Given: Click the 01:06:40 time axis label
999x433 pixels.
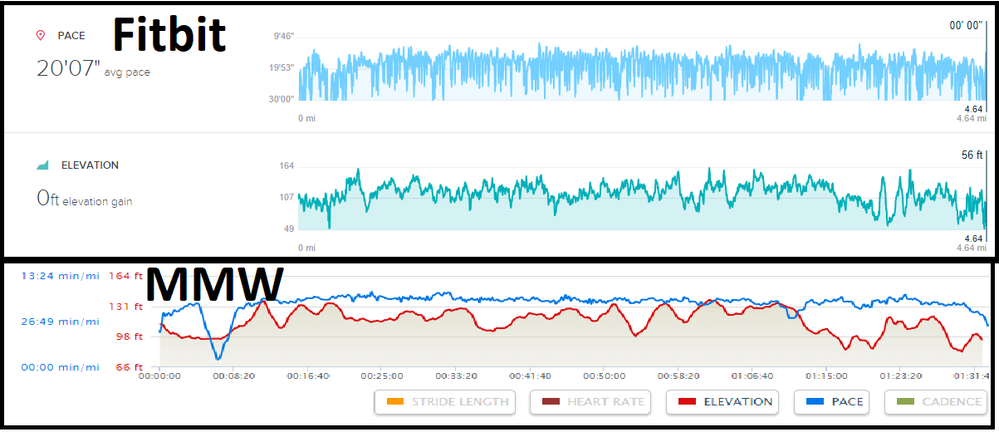Looking at the screenshot, I should (x=752, y=376).
